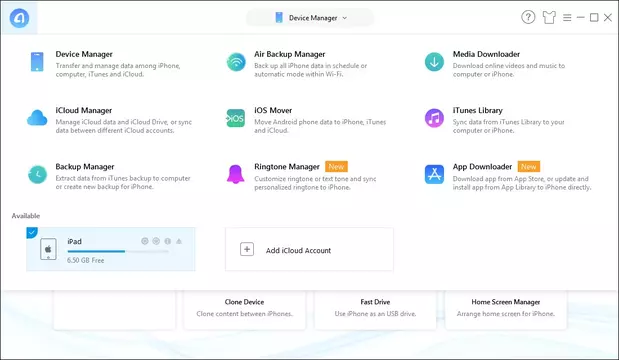Open the Device Manager phone icon
The height and width of the screenshot is (360, 619).
pyautogui.click(x=37, y=62)
